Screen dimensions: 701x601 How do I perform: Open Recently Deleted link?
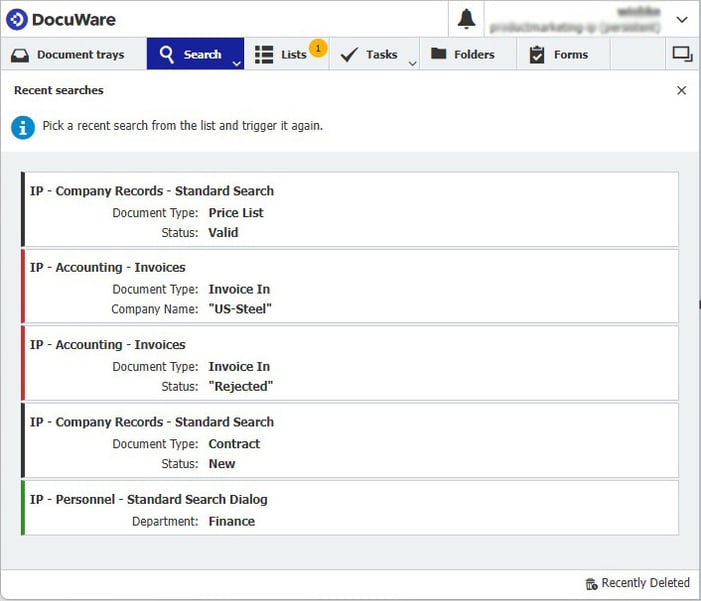(644, 583)
